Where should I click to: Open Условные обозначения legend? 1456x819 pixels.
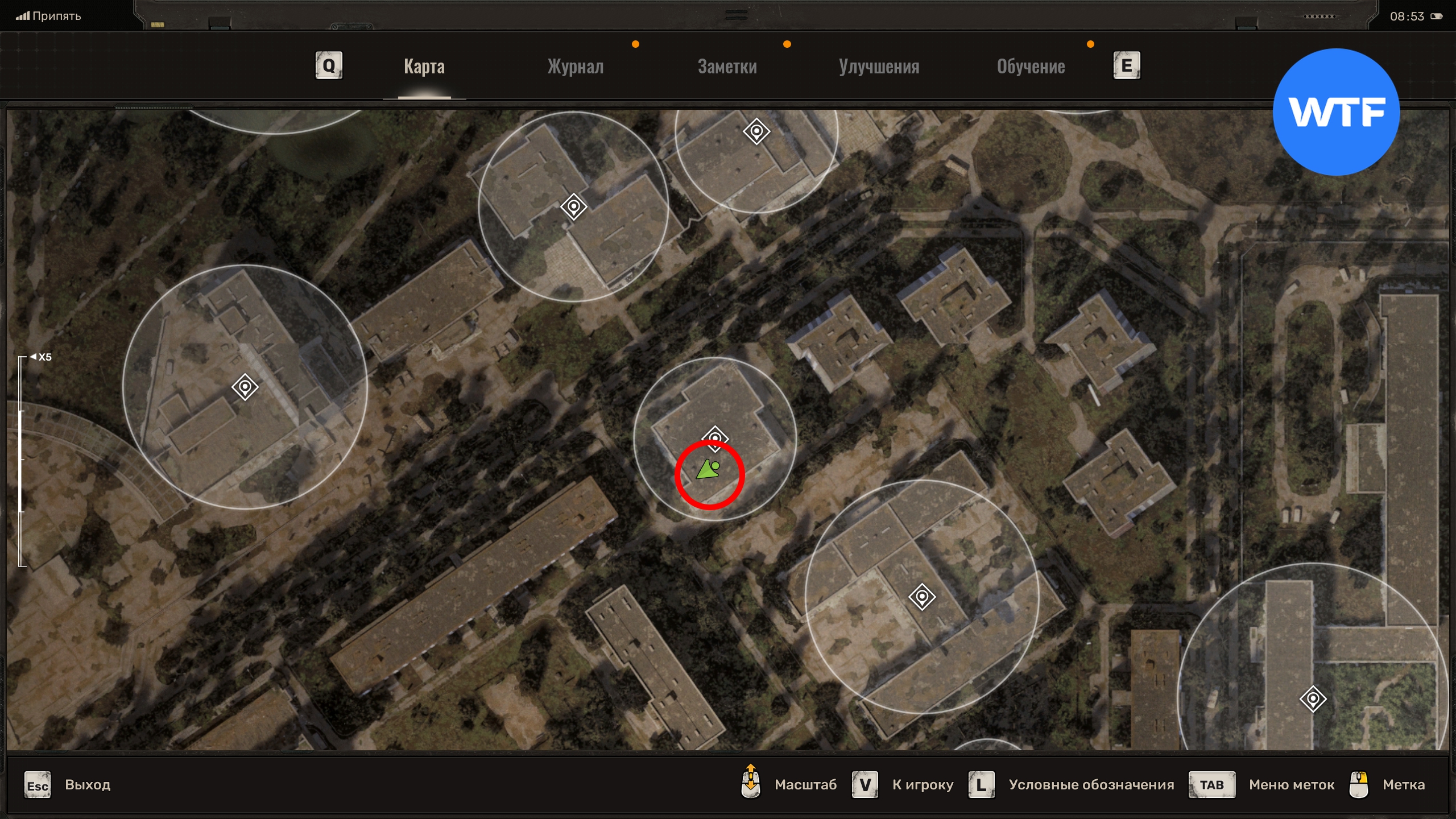[x=1091, y=785]
